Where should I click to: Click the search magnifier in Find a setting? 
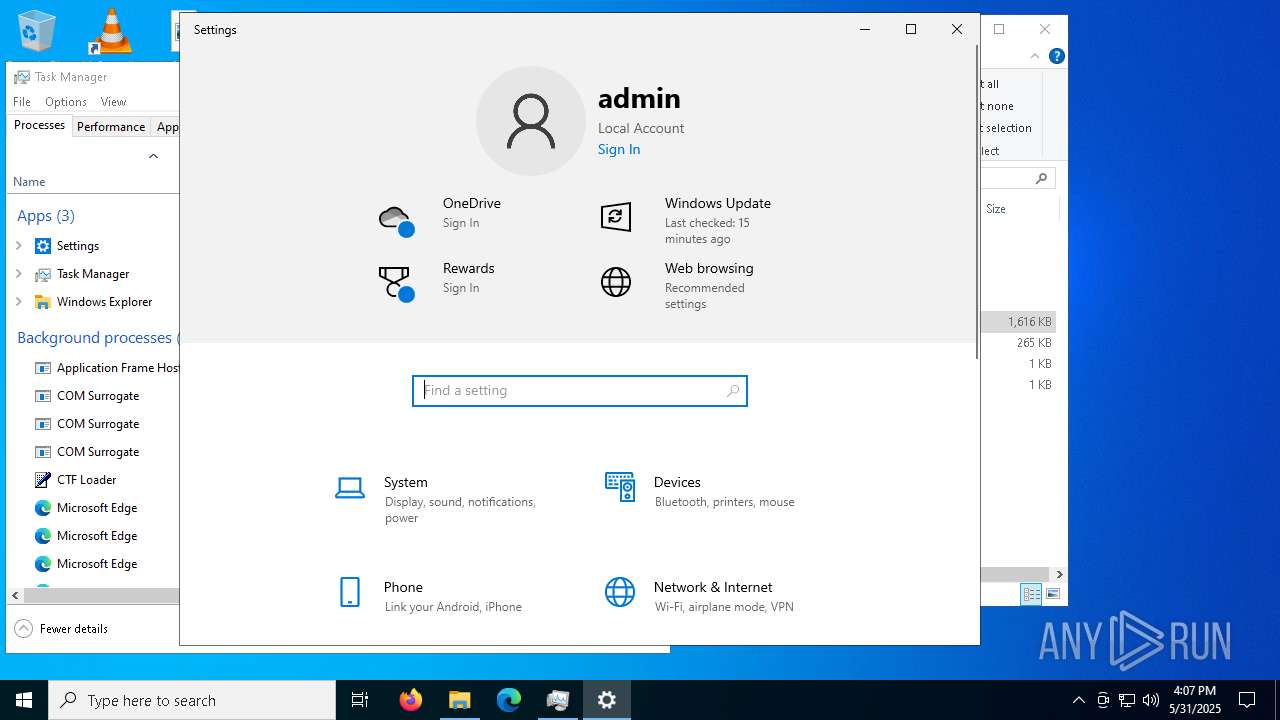(x=733, y=391)
